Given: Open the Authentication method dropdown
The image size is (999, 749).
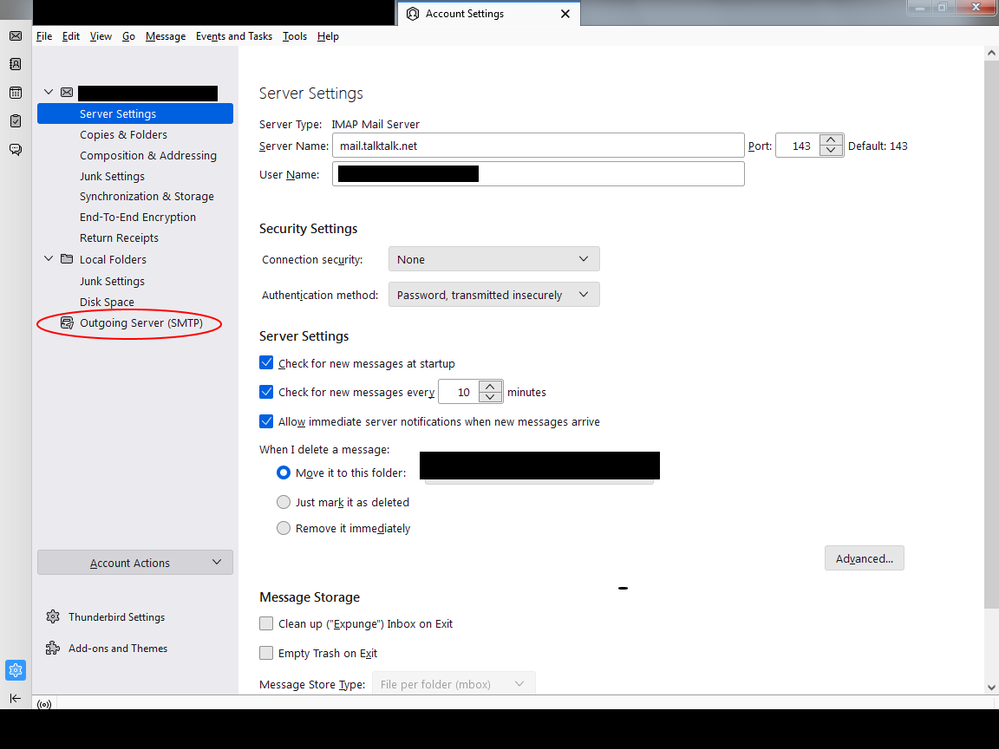Looking at the screenshot, I should pos(494,295).
